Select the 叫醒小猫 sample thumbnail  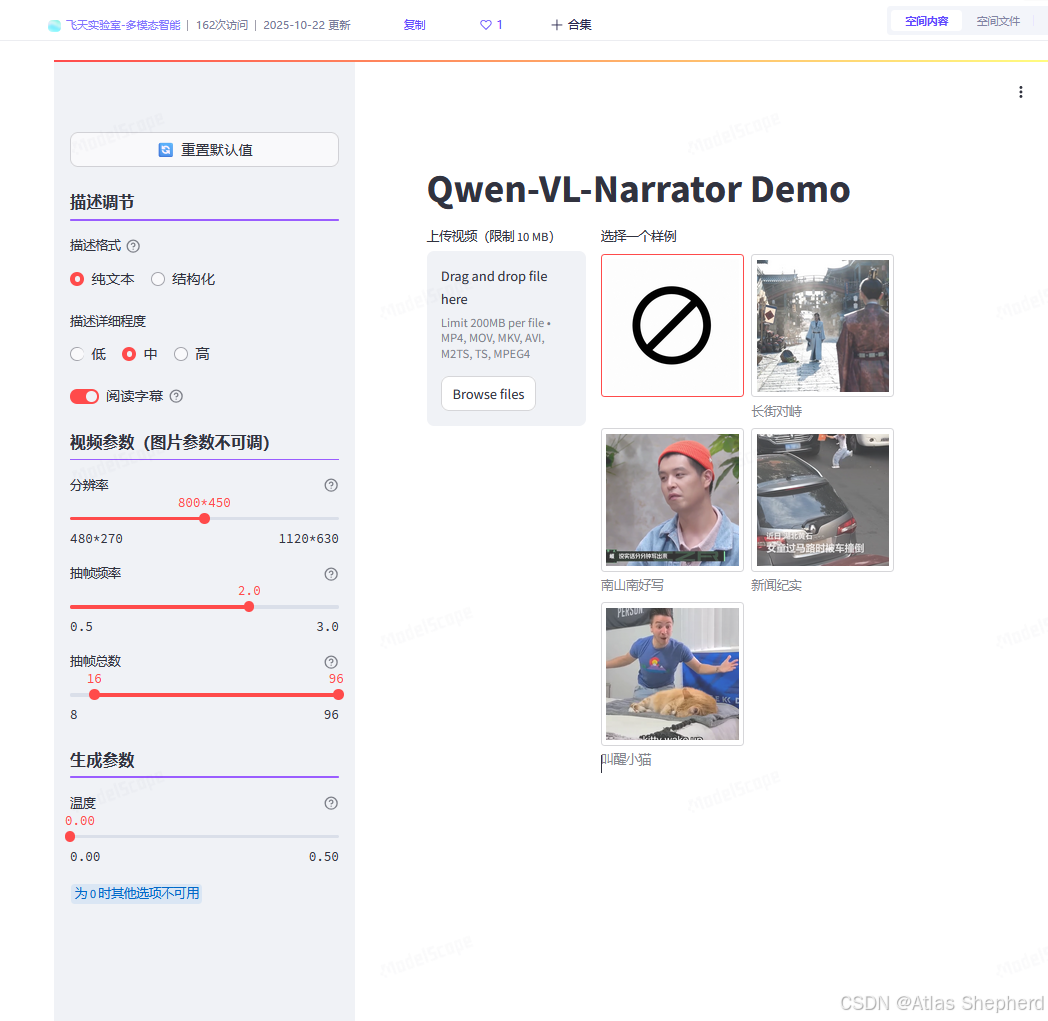[x=672, y=674]
